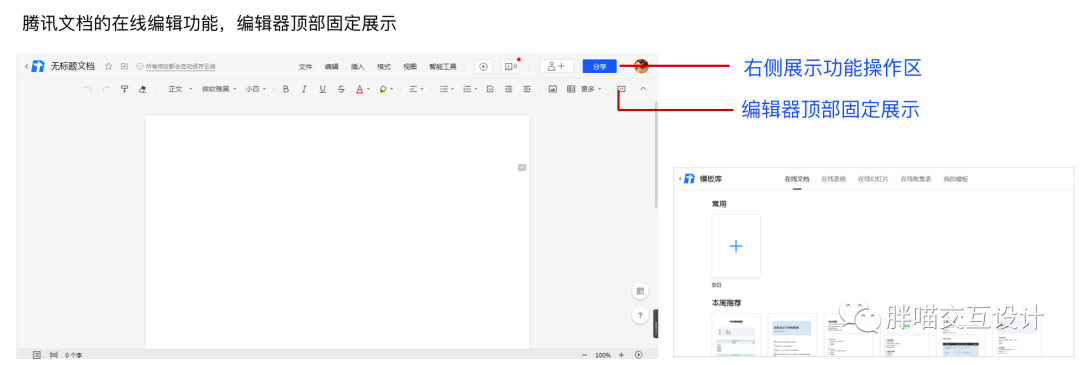Toggle italic formatting
This screenshot has width=1080, height=365.
pos(304,89)
